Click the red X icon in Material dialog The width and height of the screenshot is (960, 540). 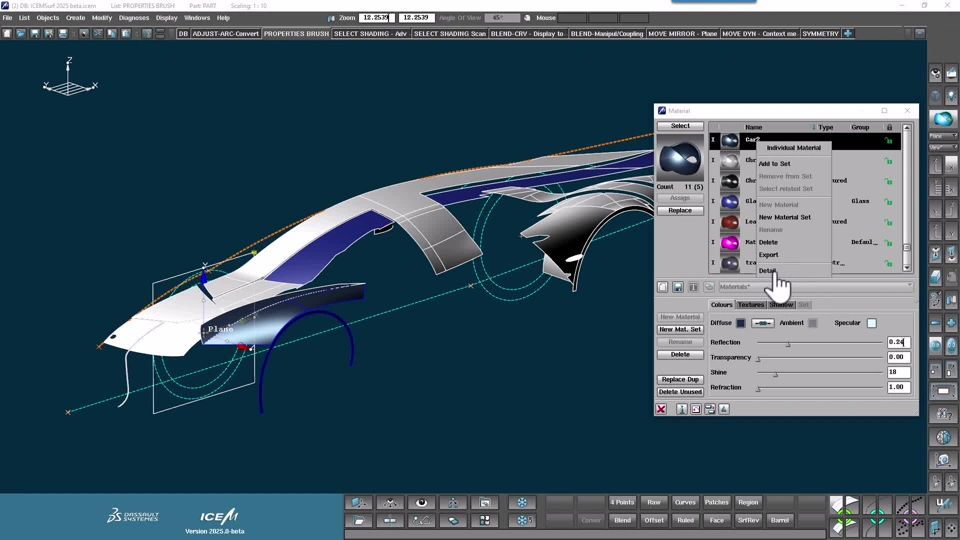pos(661,409)
